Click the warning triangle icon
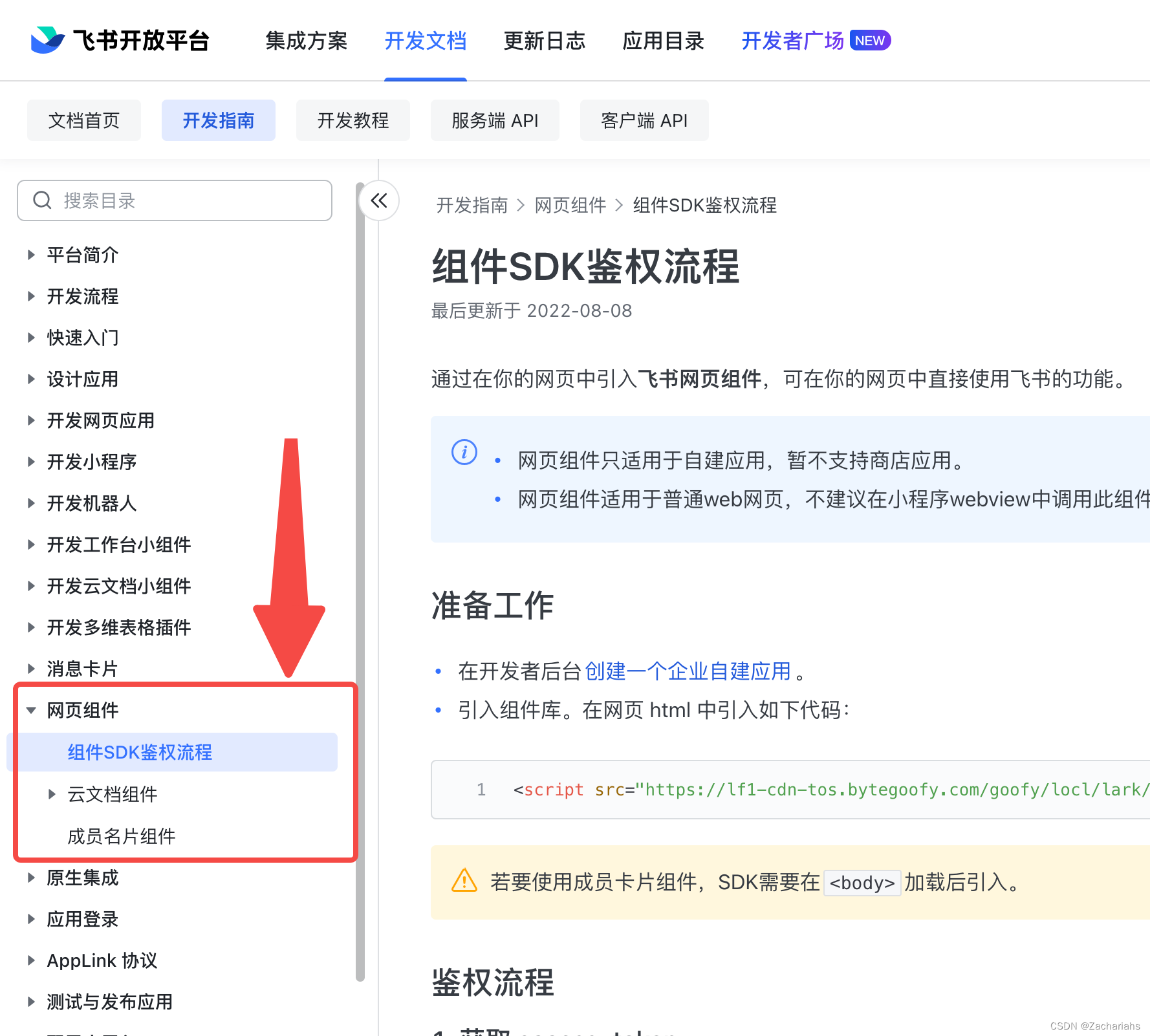 click(464, 881)
